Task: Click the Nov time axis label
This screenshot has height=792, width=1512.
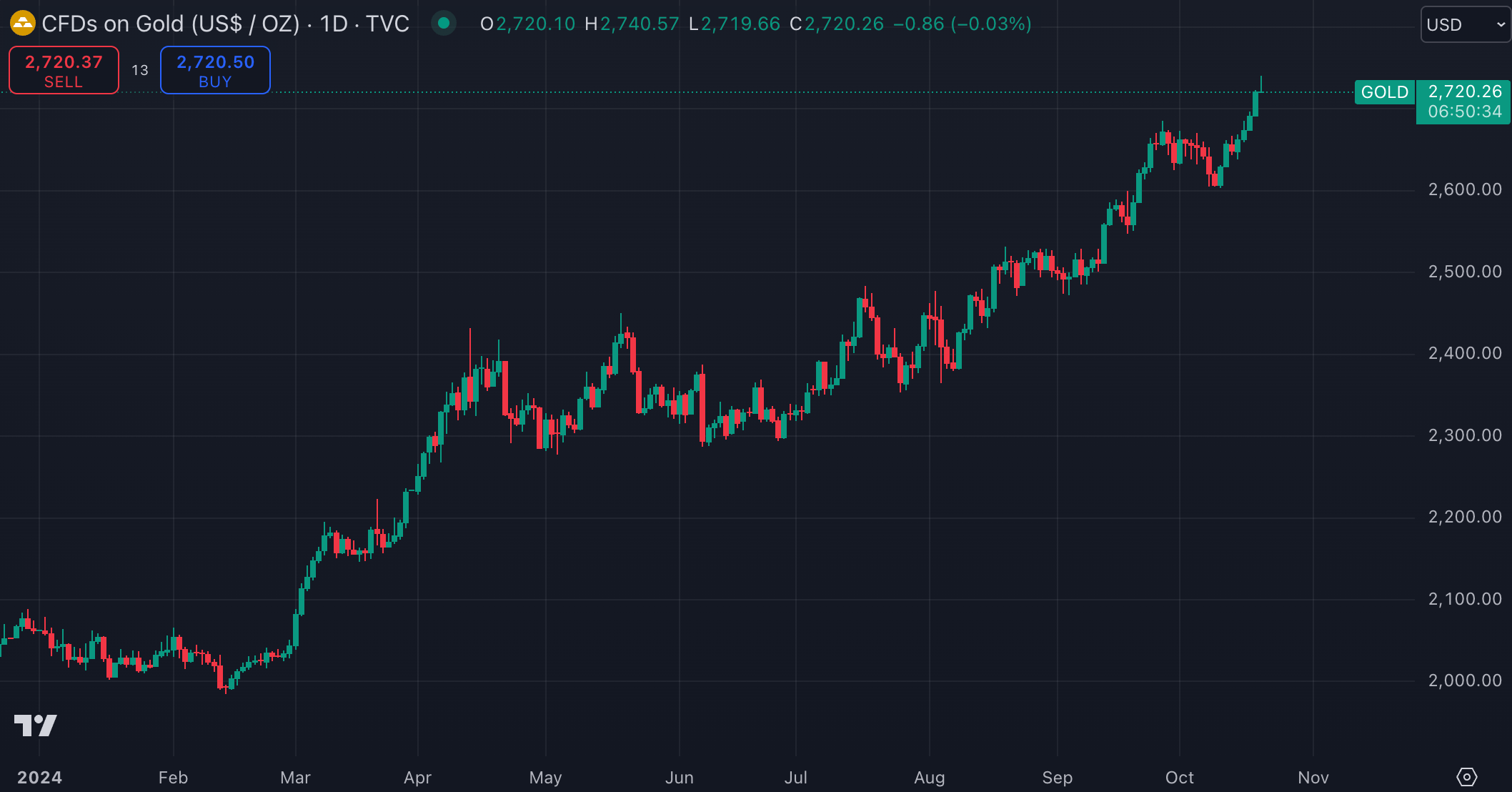Action: coord(1313,778)
